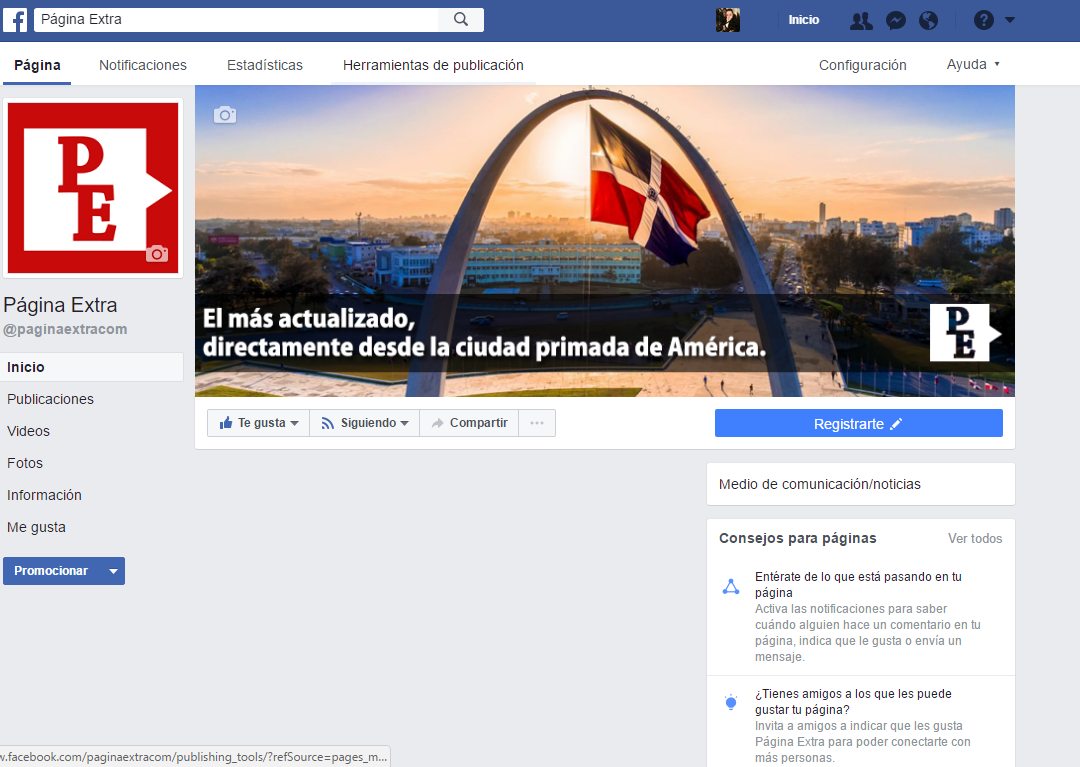Screen dimensions: 1080x767
Task: Open Herramientas de publicación tab
Action: pos(433,65)
